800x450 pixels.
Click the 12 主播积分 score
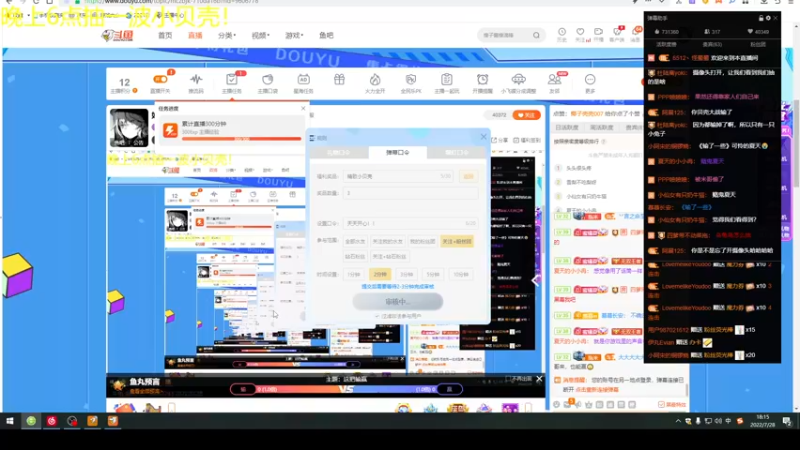click(x=124, y=85)
